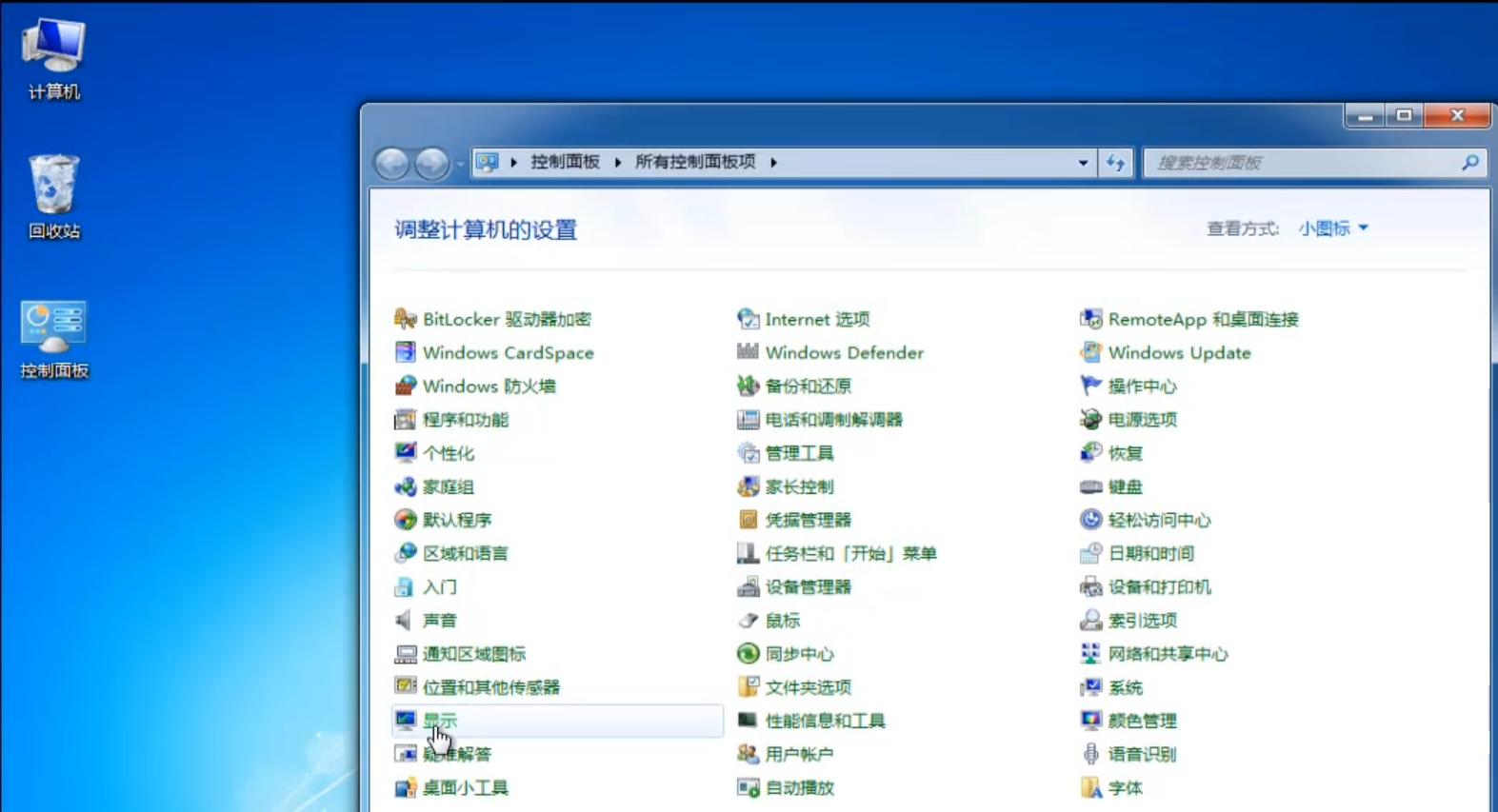Select the 所有控制面板项 breadcrumb item
1498x812 pixels.
pos(695,162)
